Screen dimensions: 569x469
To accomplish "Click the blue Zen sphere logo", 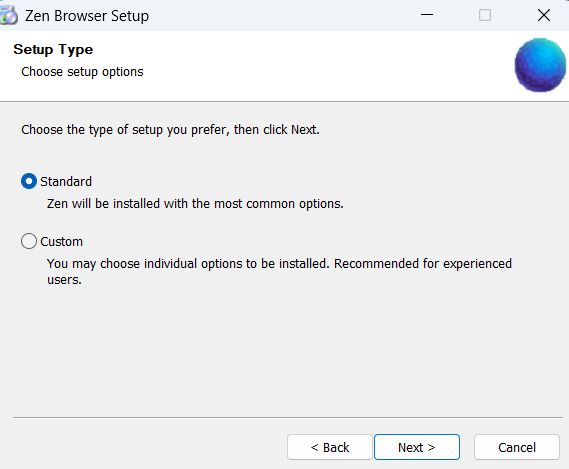I will coord(540,65).
